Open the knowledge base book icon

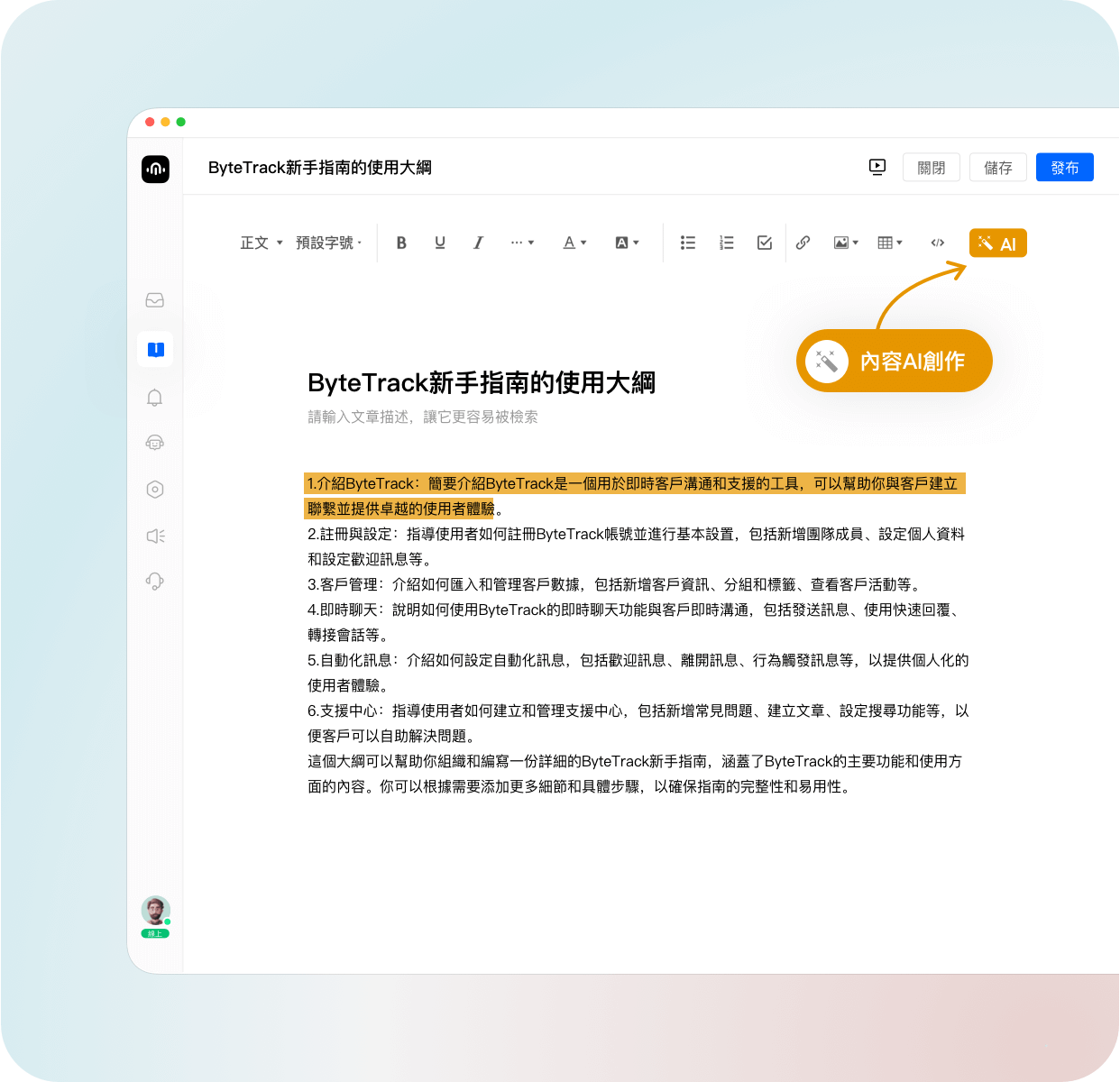click(x=155, y=349)
